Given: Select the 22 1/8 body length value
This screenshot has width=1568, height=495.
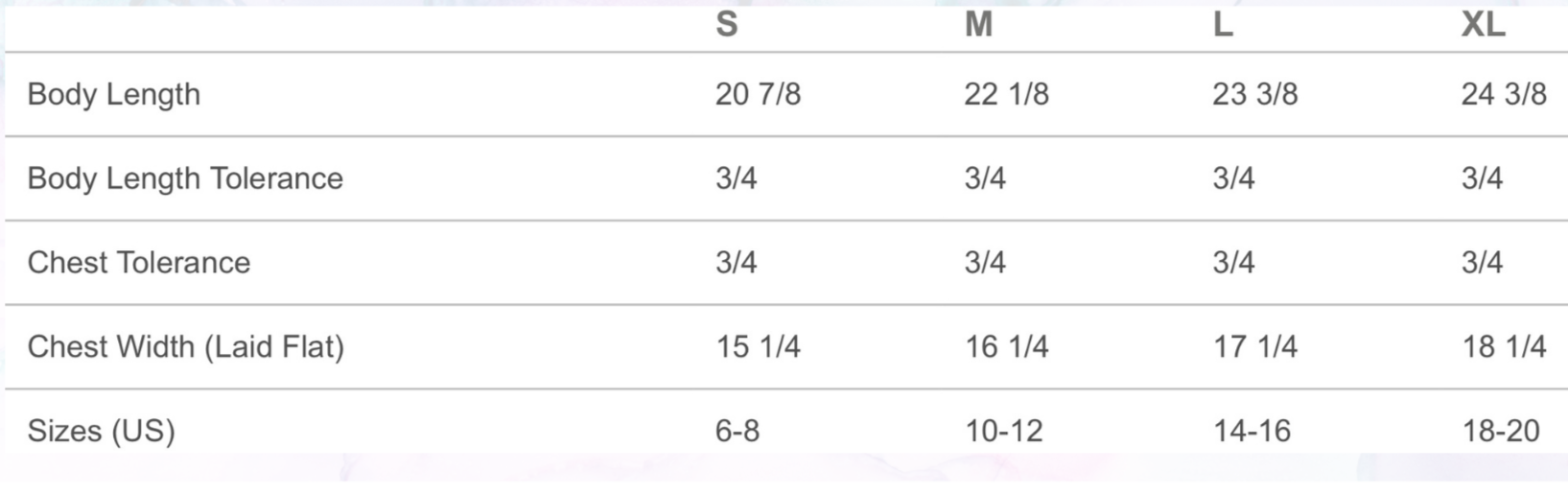Looking at the screenshot, I should coord(1006,94).
